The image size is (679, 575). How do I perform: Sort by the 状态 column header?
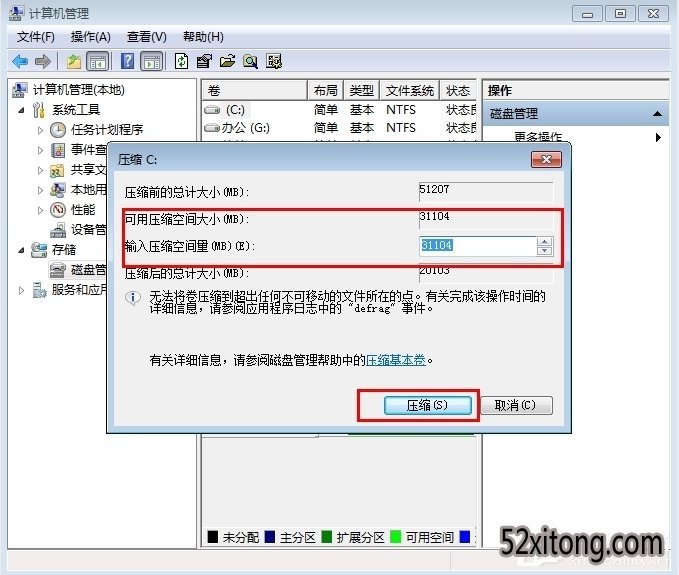(458, 90)
